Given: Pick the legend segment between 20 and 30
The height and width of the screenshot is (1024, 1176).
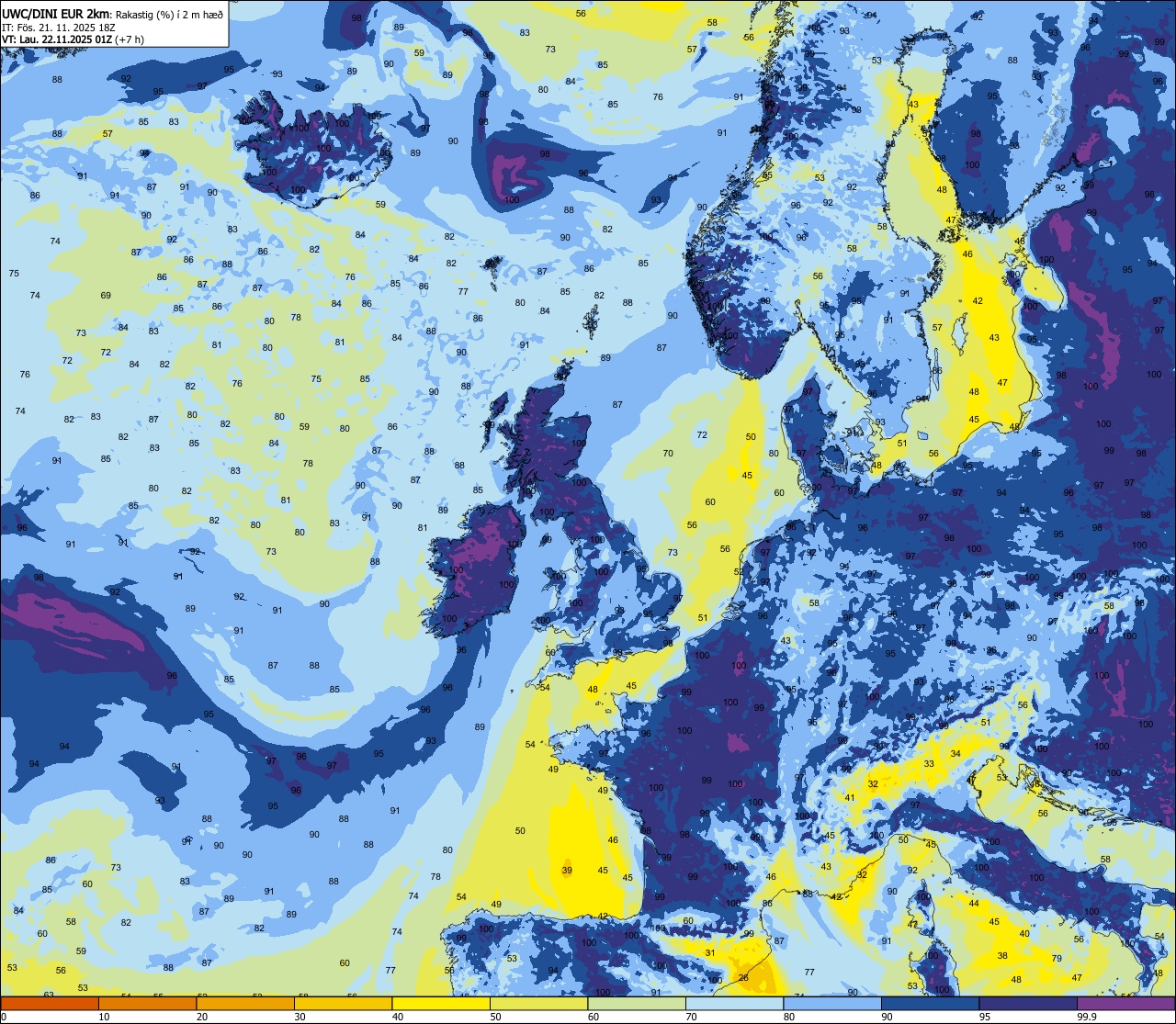Looking at the screenshot, I should tap(245, 1003).
